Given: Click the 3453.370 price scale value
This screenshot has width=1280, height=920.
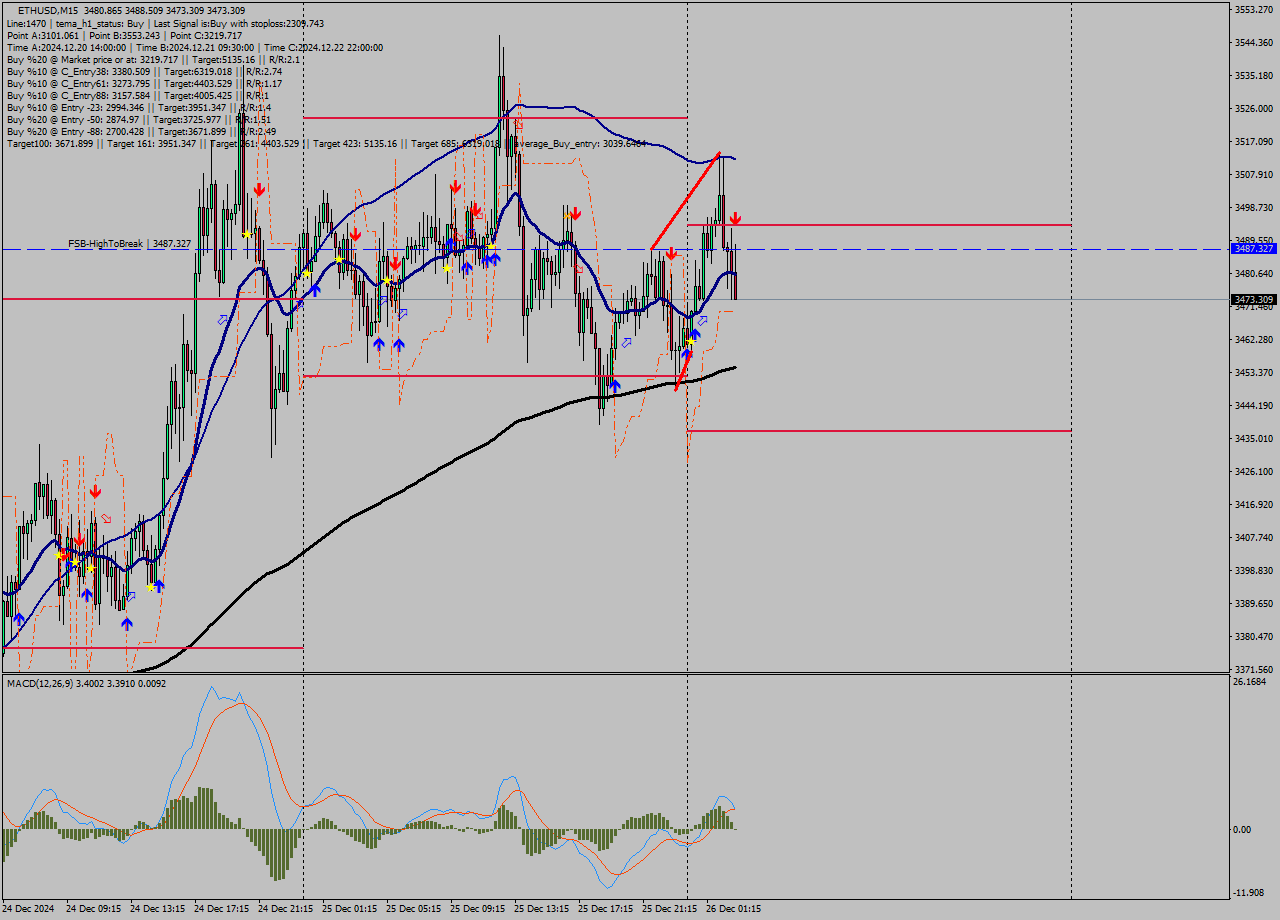Looking at the screenshot, I should coord(1254,372).
